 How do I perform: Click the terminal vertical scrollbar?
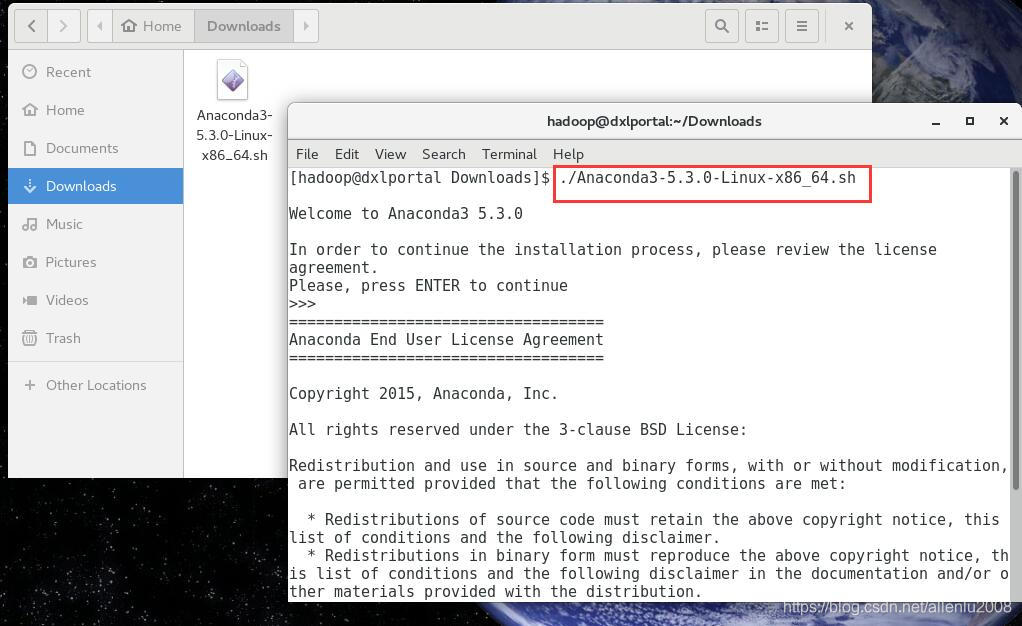[1015, 329]
